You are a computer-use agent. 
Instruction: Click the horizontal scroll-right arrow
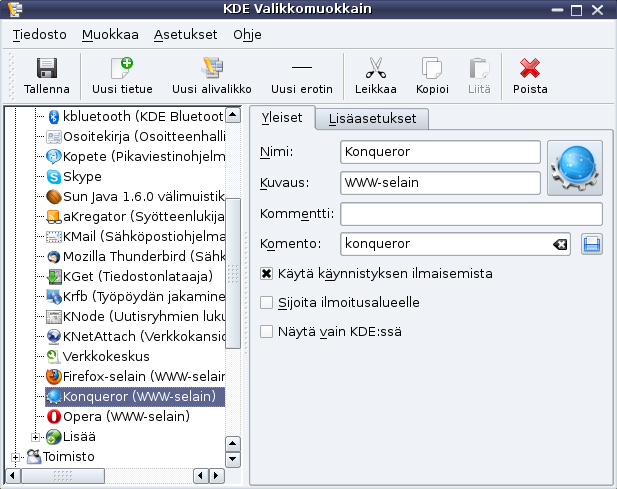pyautogui.click(x=216, y=476)
